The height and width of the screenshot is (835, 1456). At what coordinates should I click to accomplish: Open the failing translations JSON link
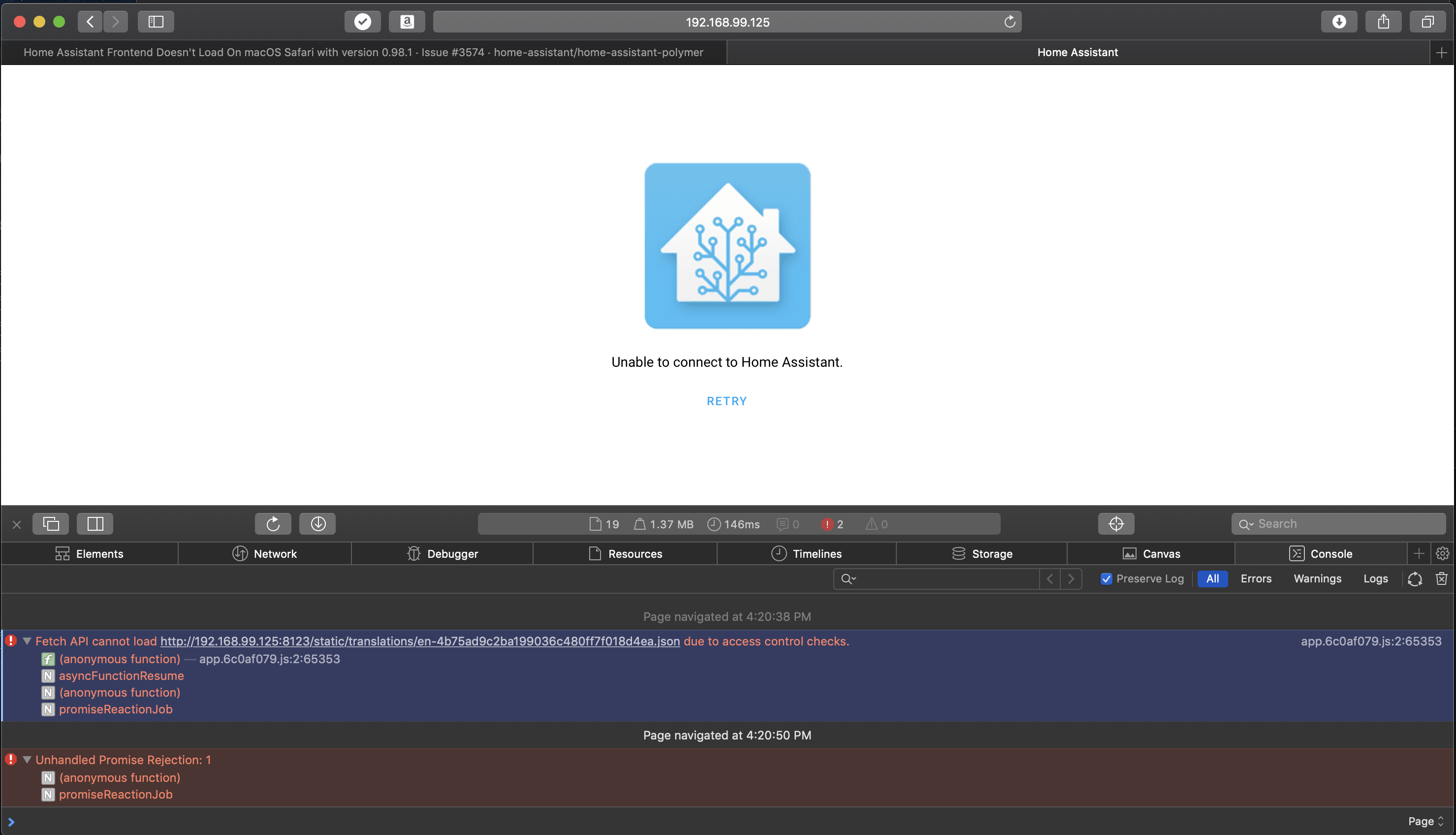(420, 641)
